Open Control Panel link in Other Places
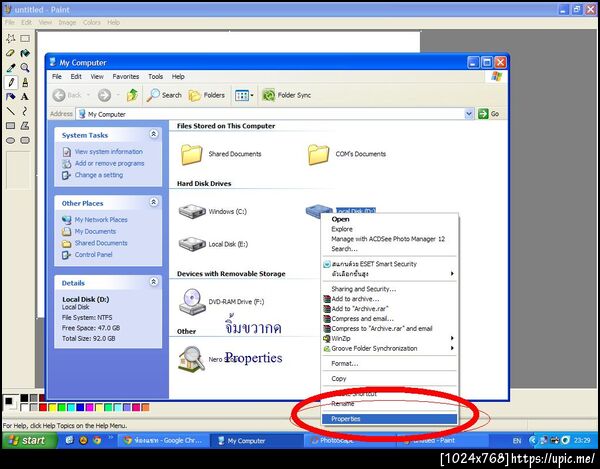Viewport: 600px width, 469px height. (93, 254)
